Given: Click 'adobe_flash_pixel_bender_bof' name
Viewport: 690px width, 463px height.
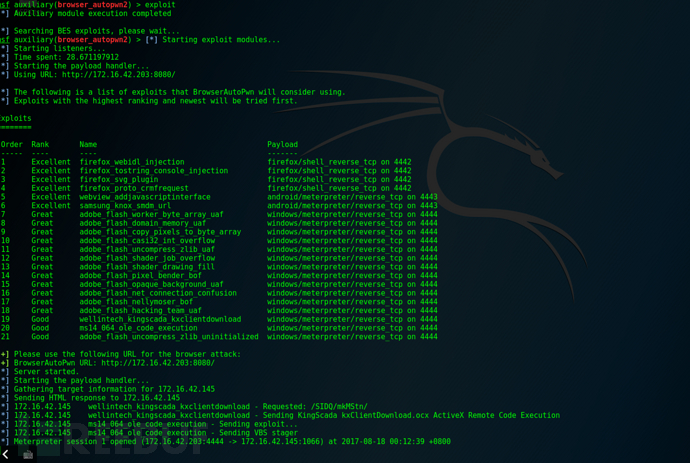Looking at the screenshot, I should pyautogui.click(x=140, y=276).
